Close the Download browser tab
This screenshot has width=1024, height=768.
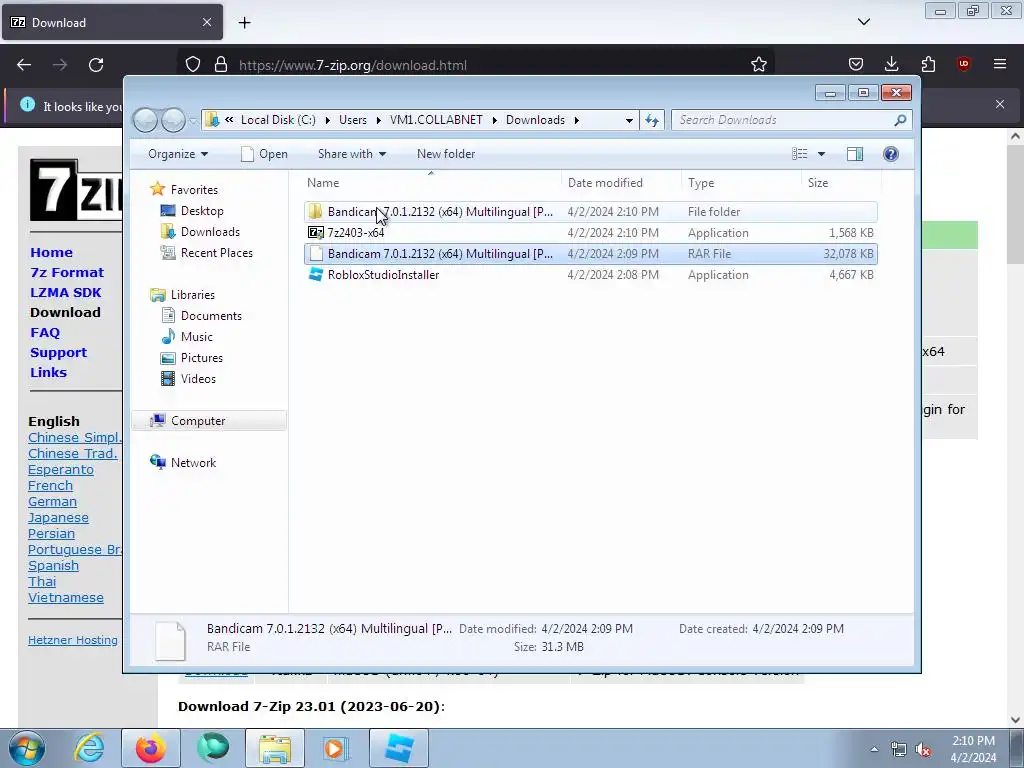coord(206,22)
